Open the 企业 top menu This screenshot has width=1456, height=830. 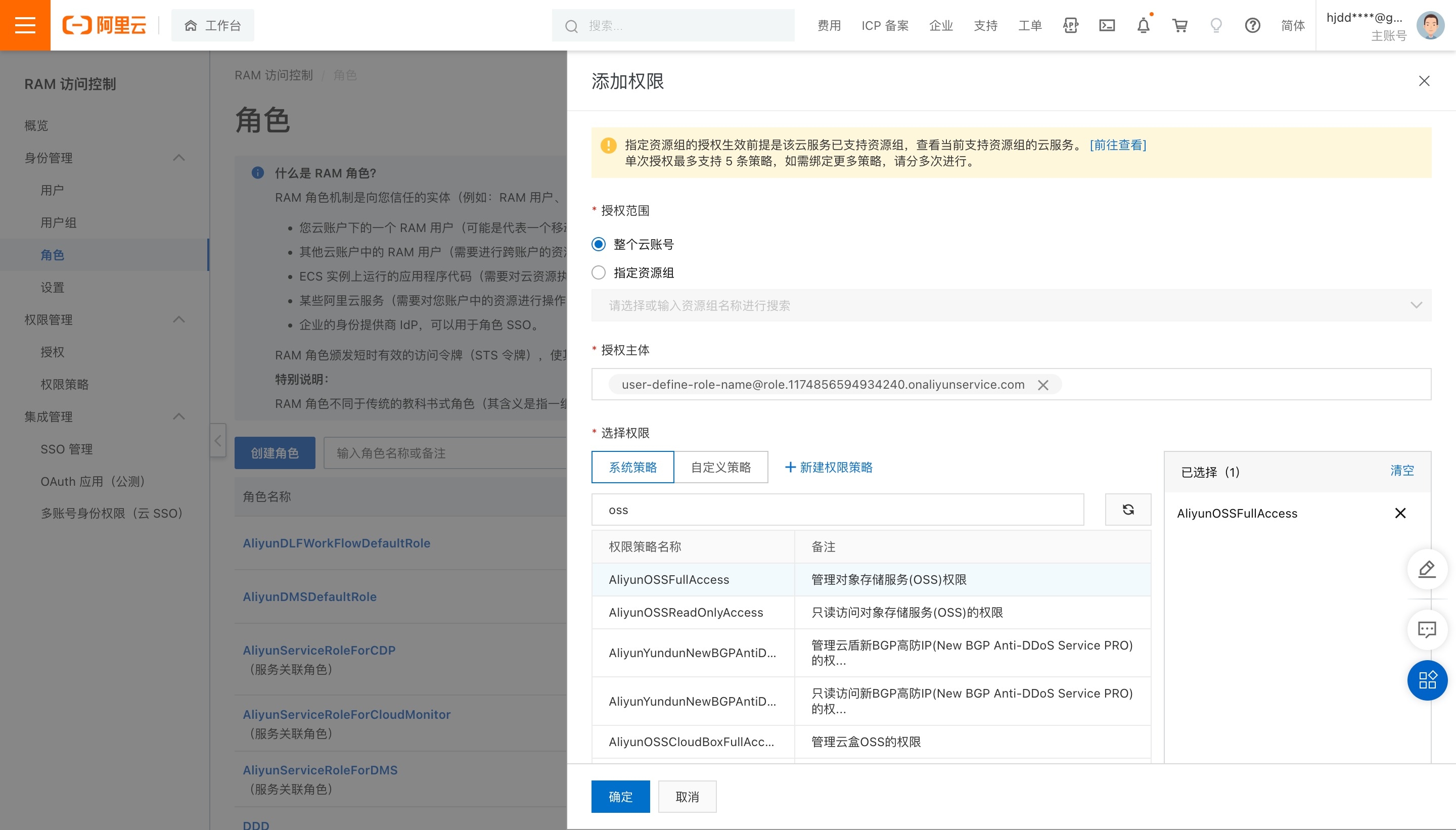pos(941,26)
